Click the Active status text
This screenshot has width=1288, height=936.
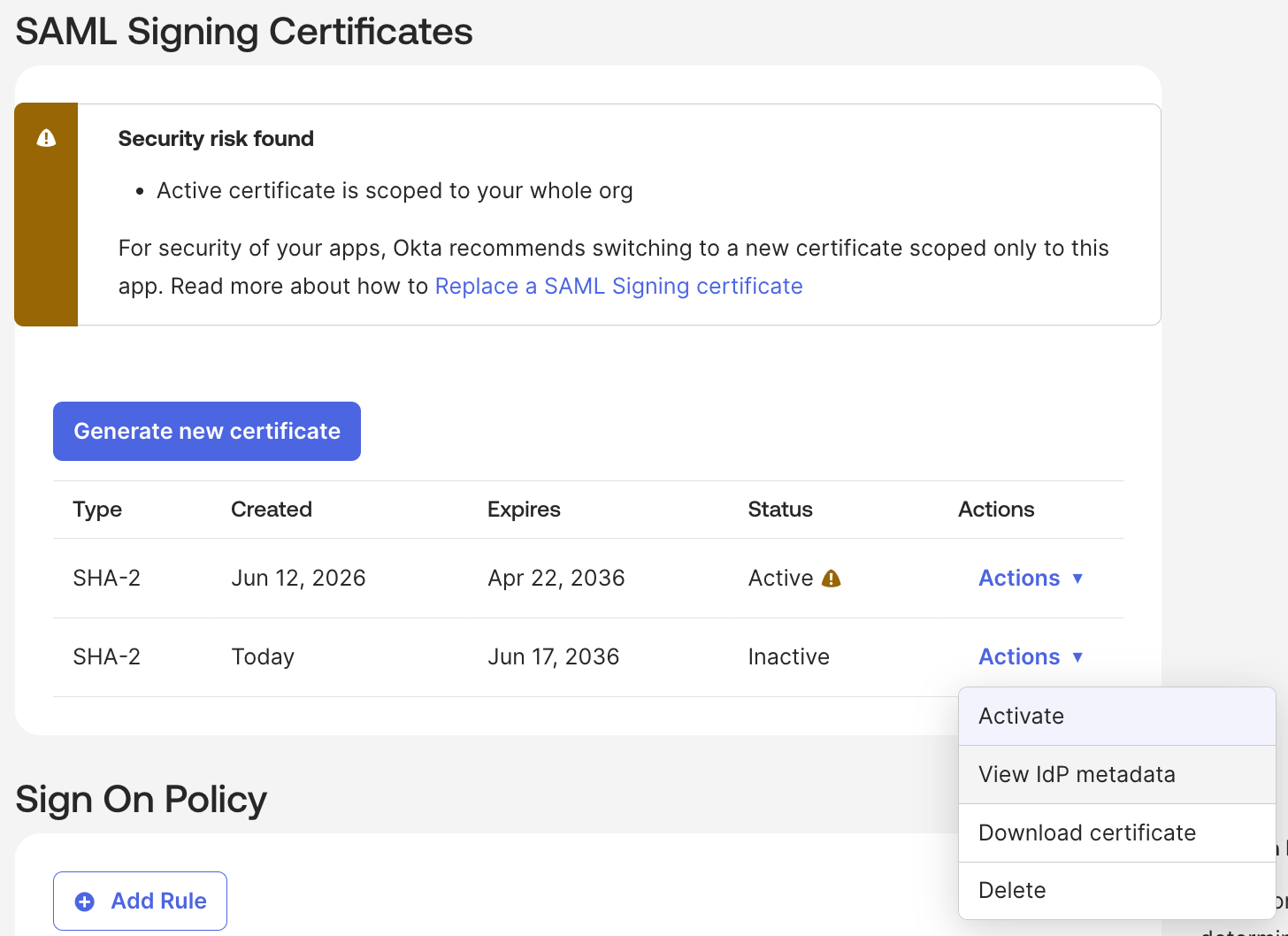[x=780, y=578]
